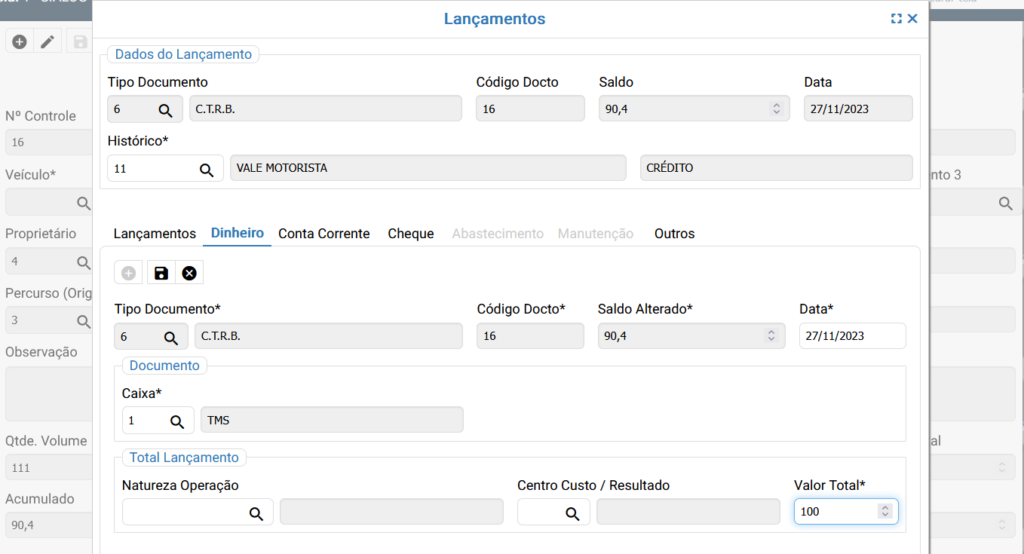The image size is (1024, 554).
Task: Click the cancel X icon beside save
Action: pos(189,273)
